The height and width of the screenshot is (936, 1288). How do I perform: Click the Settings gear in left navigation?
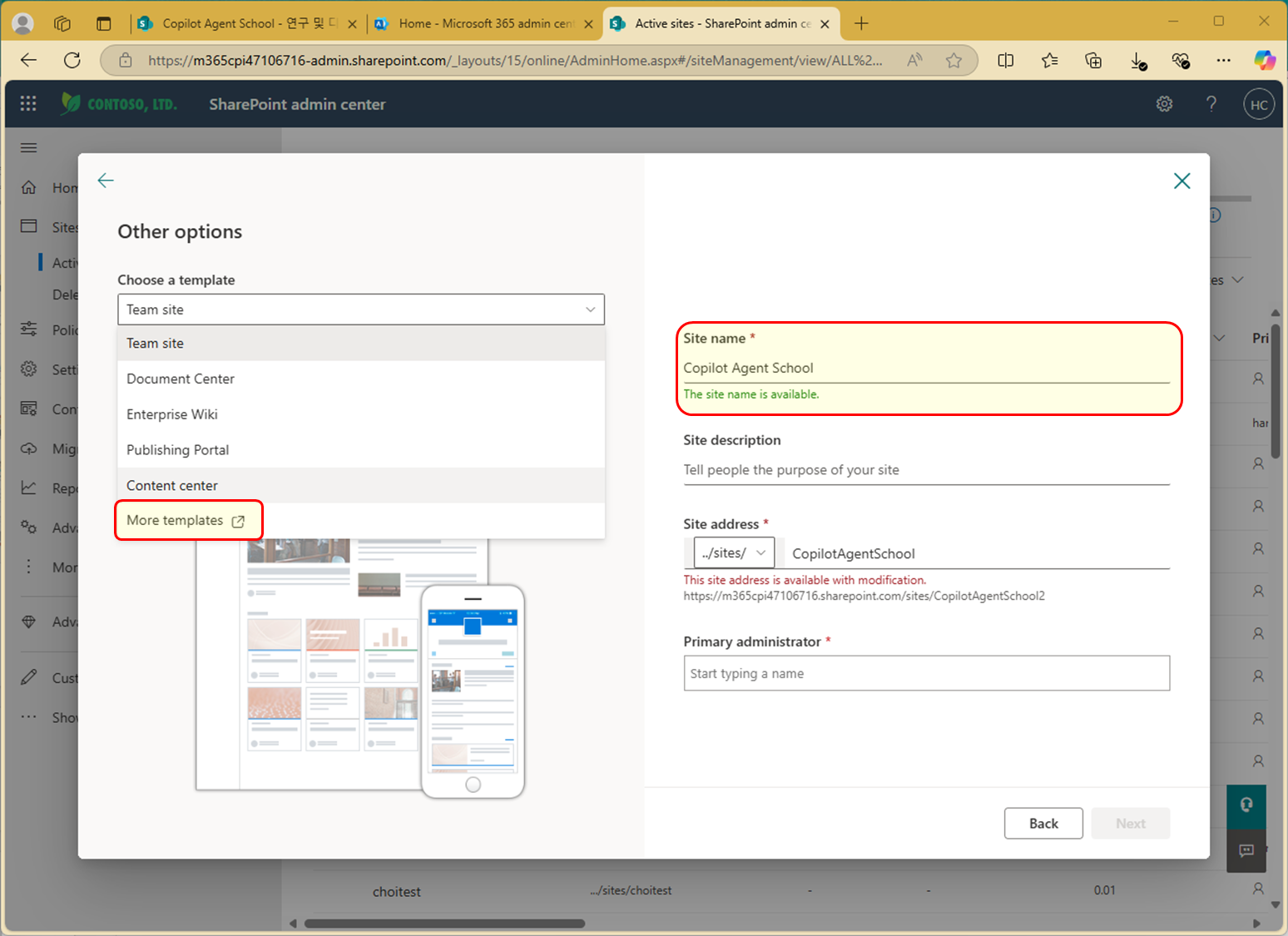click(28, 369)
